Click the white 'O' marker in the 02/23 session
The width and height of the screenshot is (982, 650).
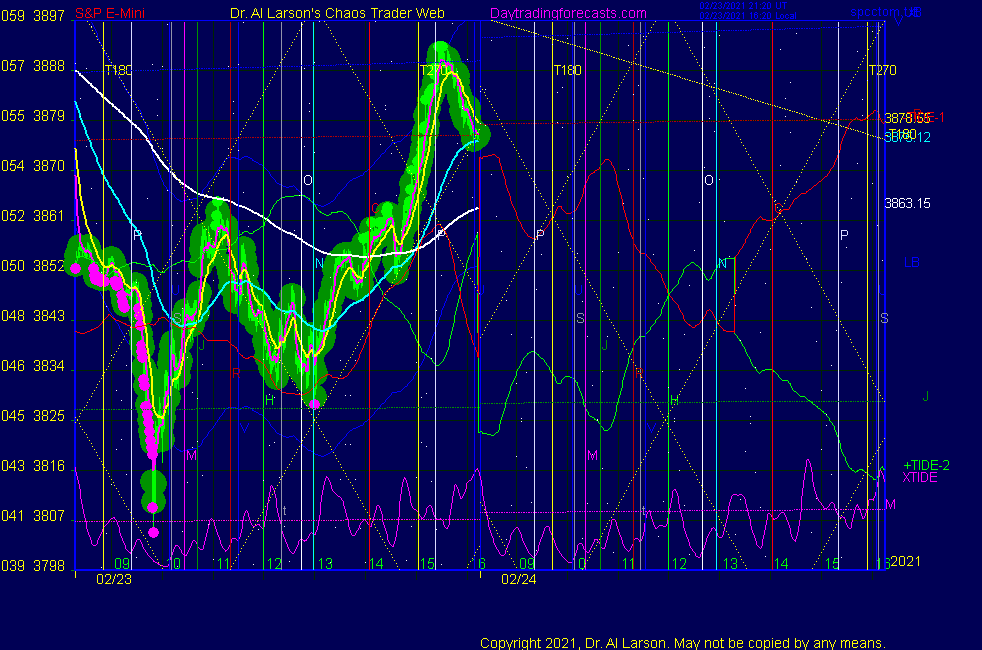coord(308,180)
